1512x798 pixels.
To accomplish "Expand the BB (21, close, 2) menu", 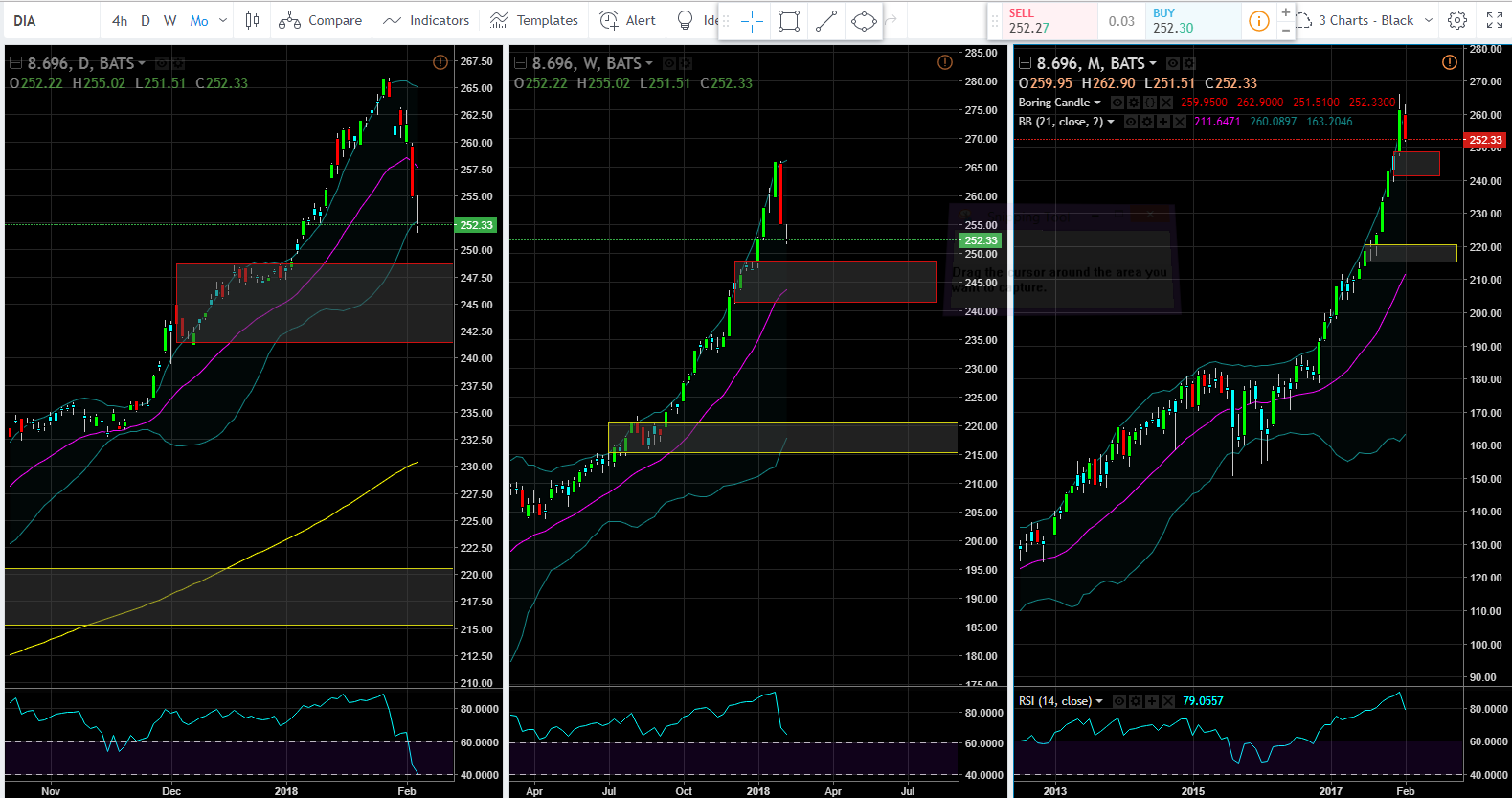I will click(1111, 122).
